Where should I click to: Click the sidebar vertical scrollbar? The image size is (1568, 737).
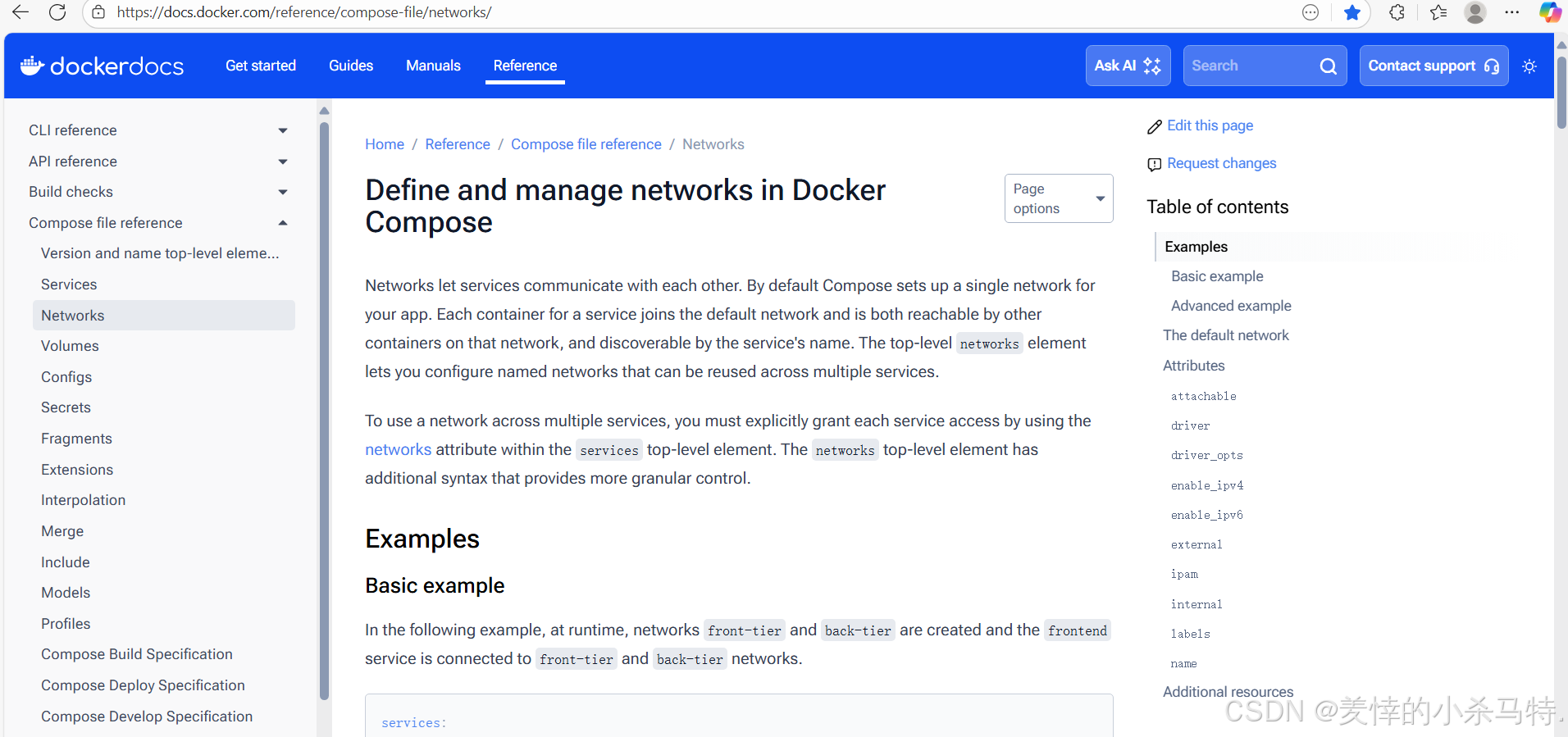coord(324,410)
